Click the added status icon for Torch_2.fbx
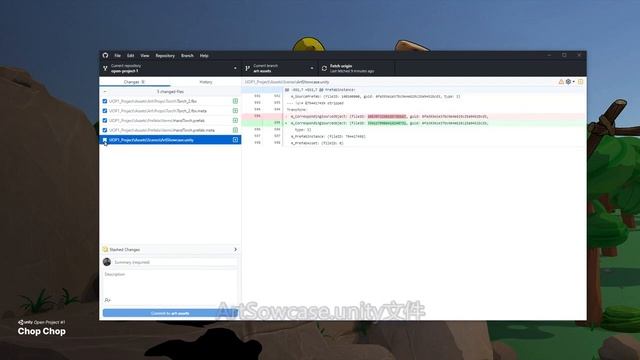The image size is (640, 360). [x=236, y=101]
